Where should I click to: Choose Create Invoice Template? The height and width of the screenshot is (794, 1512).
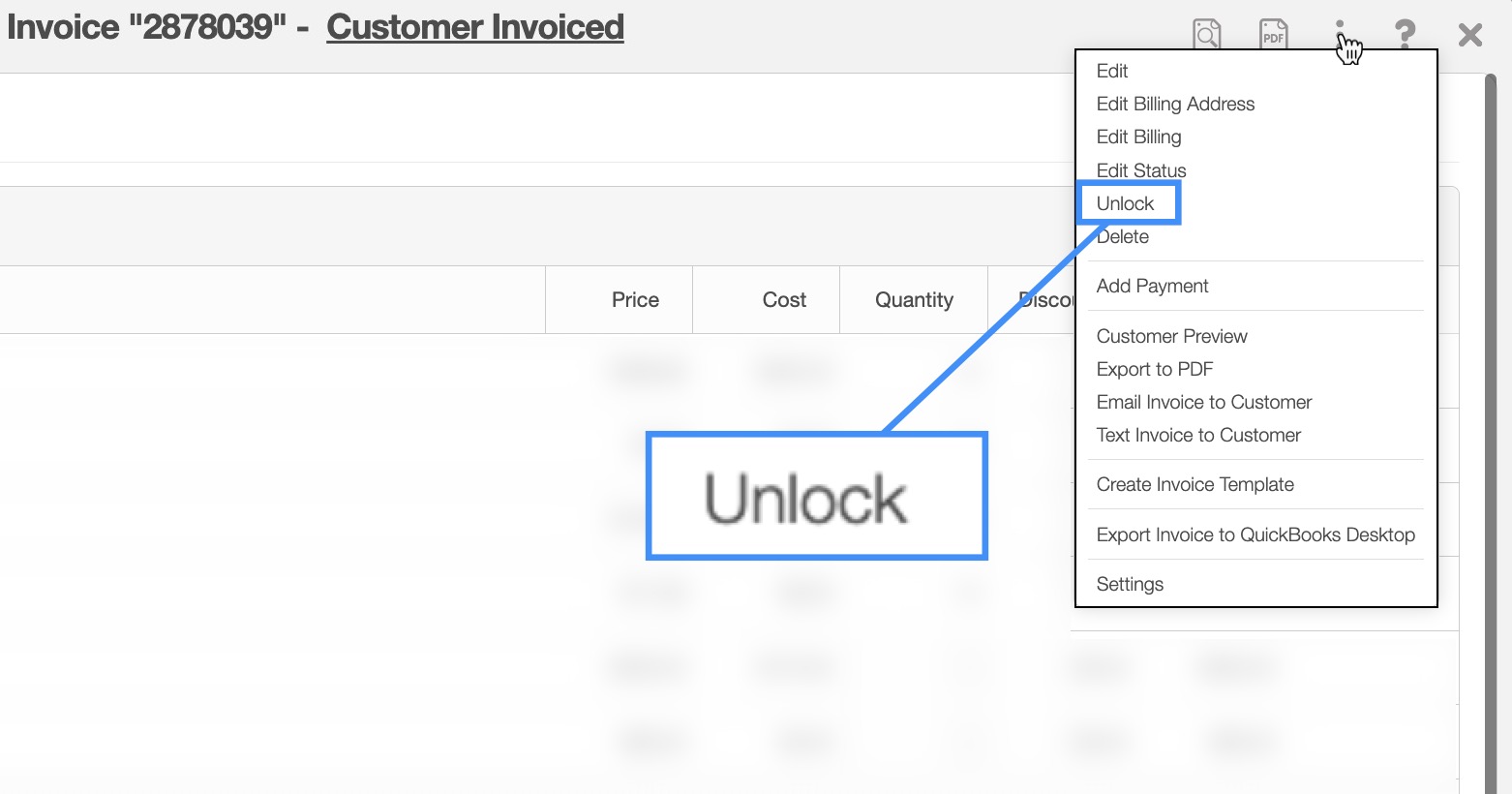(1194, 484)
